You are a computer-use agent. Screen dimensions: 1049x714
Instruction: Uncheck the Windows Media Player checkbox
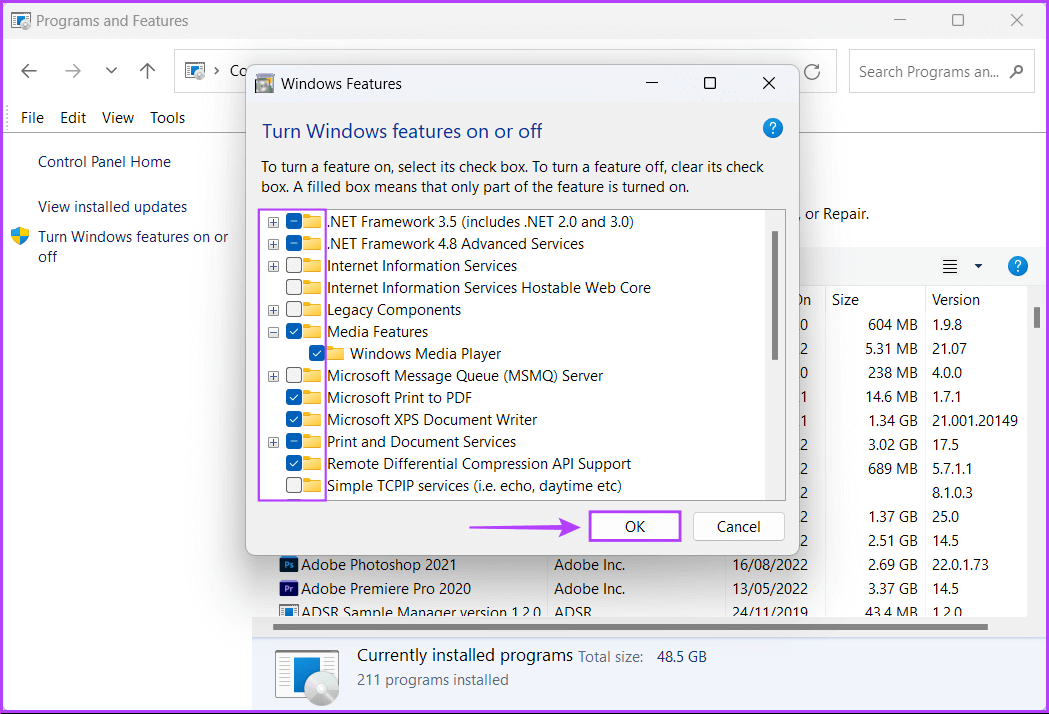coord(317,353)
